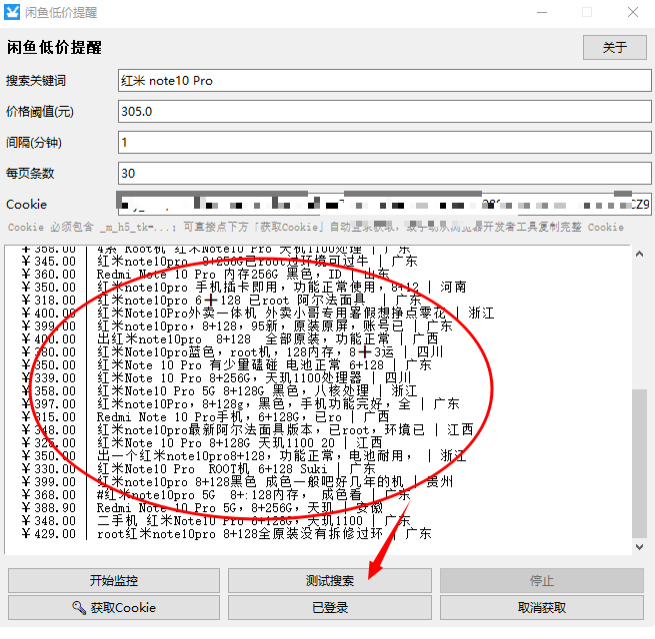The width and height of the screenshot is (655, 639).
Task: Click the 闲鱼低价提醒 app icon in title bar
Action: (x=12, y=12)
